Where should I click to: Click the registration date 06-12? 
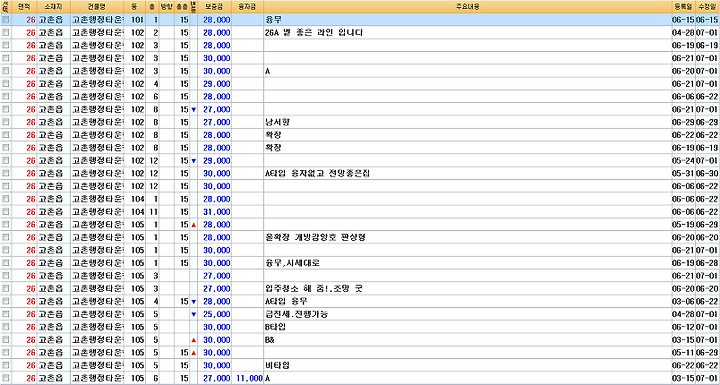click(683, 328)
